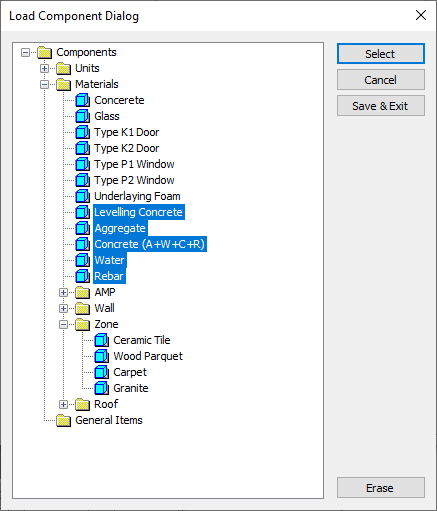Click the cube icon next to Glass
The image size is (437, 511).
pos(82,116)
